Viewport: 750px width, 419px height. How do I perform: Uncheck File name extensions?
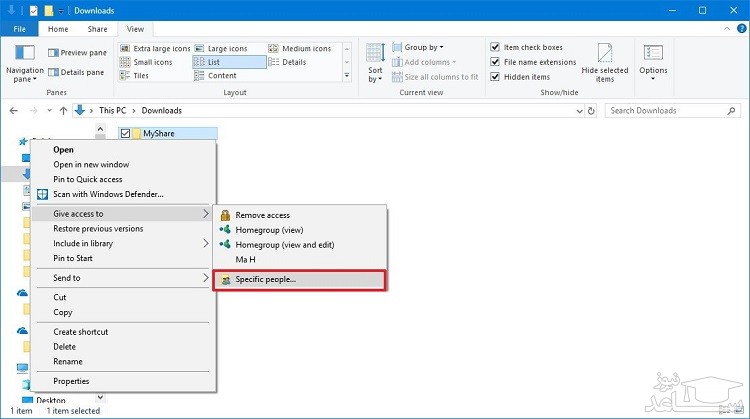coord(495,62)
